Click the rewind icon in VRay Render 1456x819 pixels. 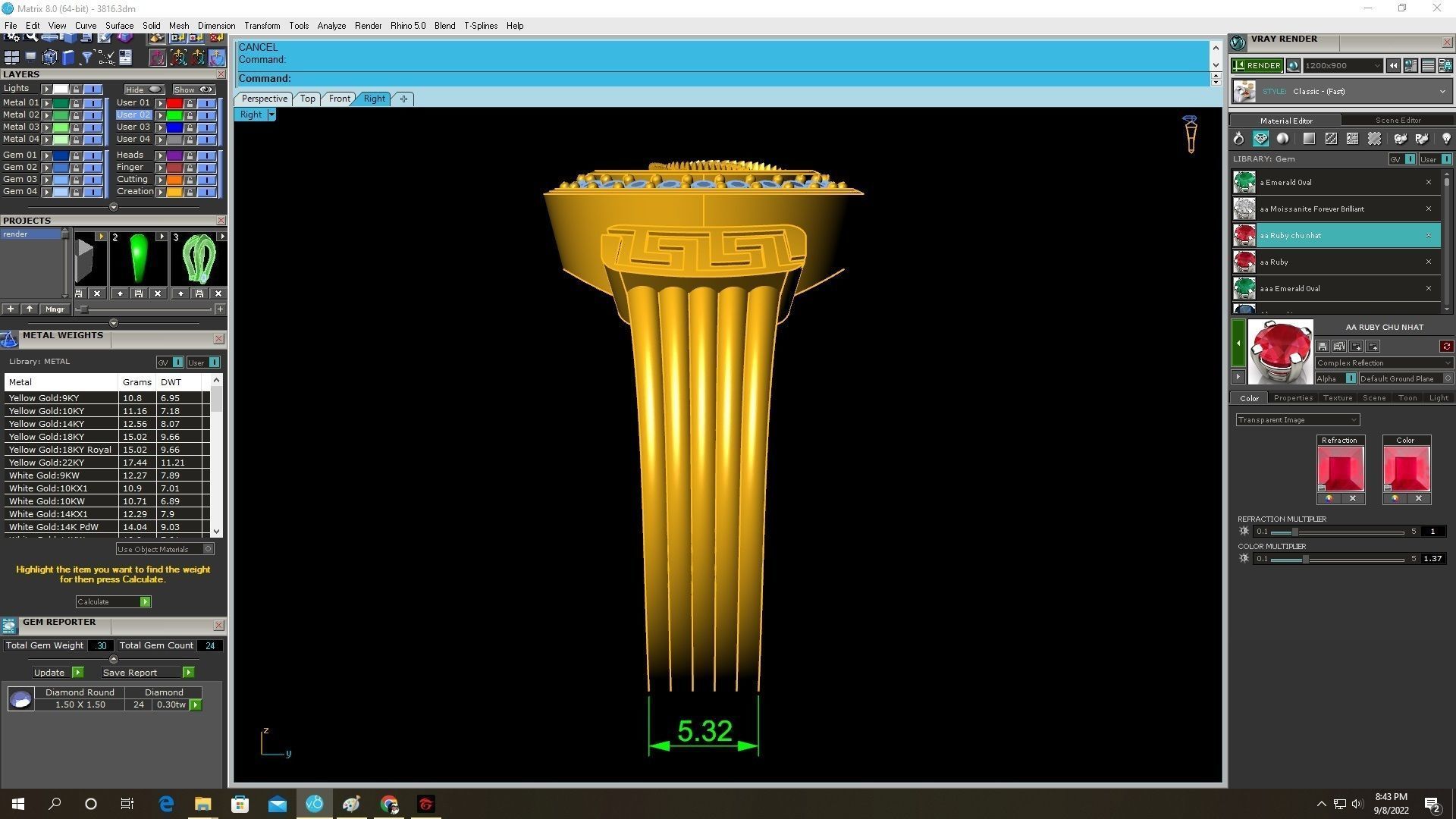[1393, 66]
